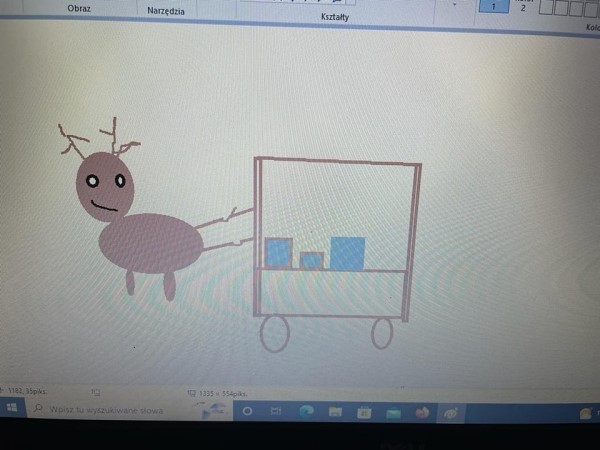600x450 pixels.
Task: Open the Windows Start menu
Action: coord(12,408)
